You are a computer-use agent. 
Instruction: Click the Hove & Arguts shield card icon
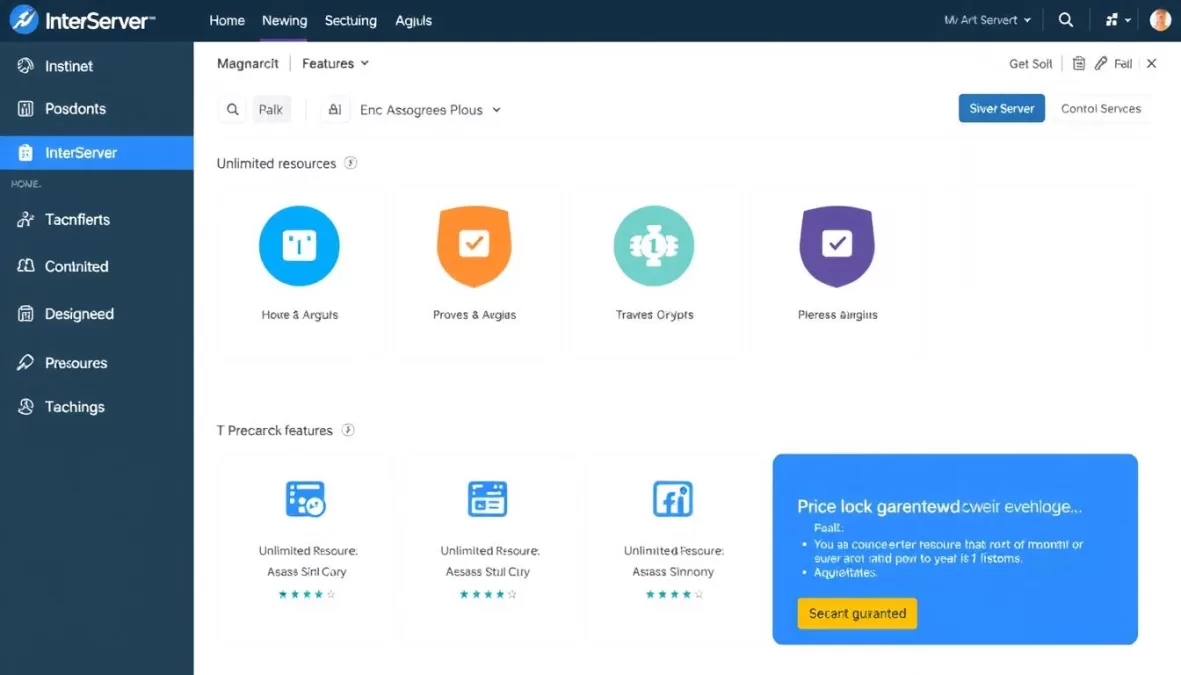299,245
